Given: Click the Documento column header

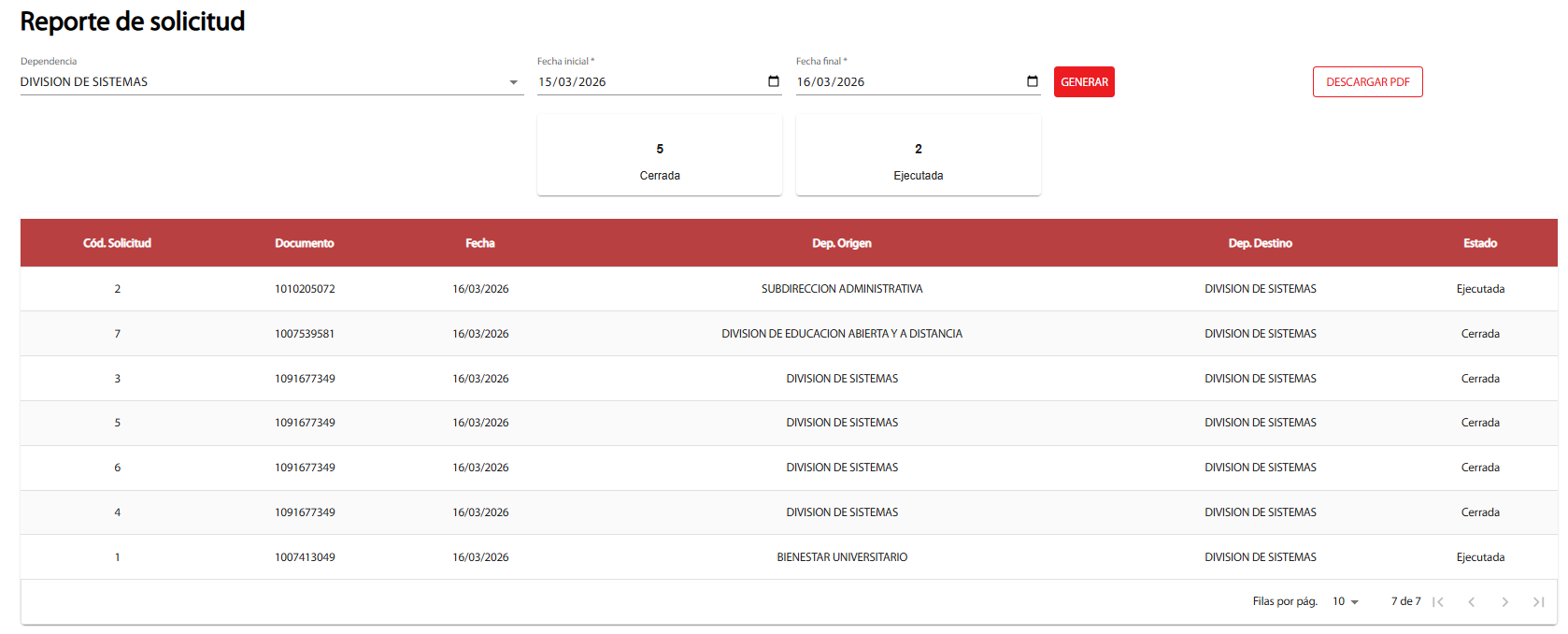Looking at the screenshot, I should [x=304, y=243].
